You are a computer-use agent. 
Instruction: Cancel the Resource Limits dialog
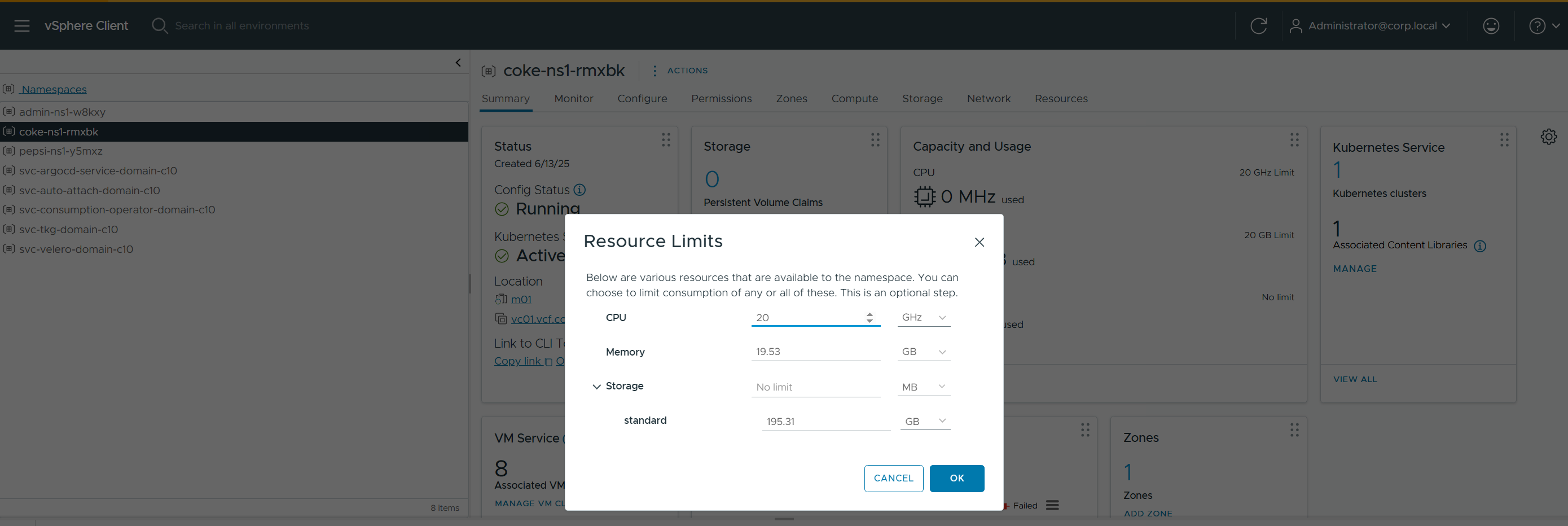[893, 478]
